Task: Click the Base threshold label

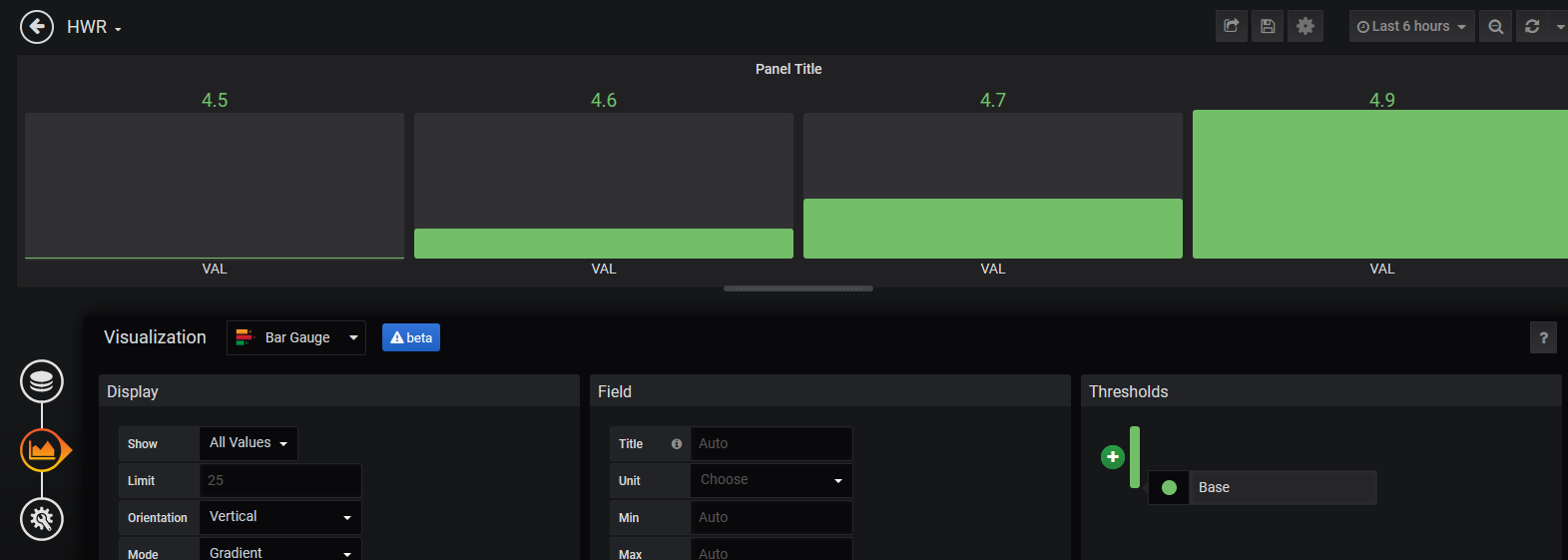Action: click(x=1214, y=487)
